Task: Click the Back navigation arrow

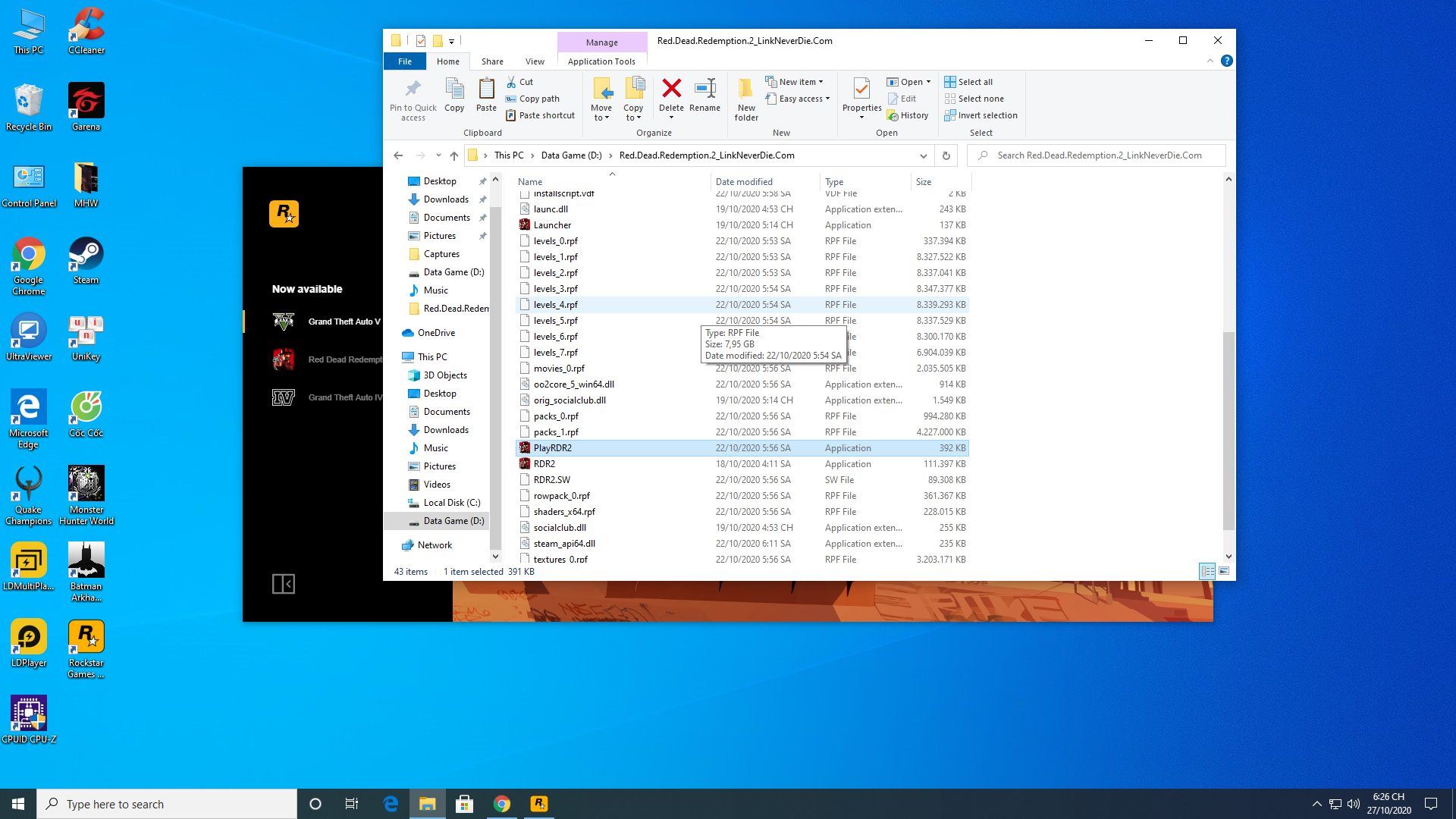Action: click(398, 155)
